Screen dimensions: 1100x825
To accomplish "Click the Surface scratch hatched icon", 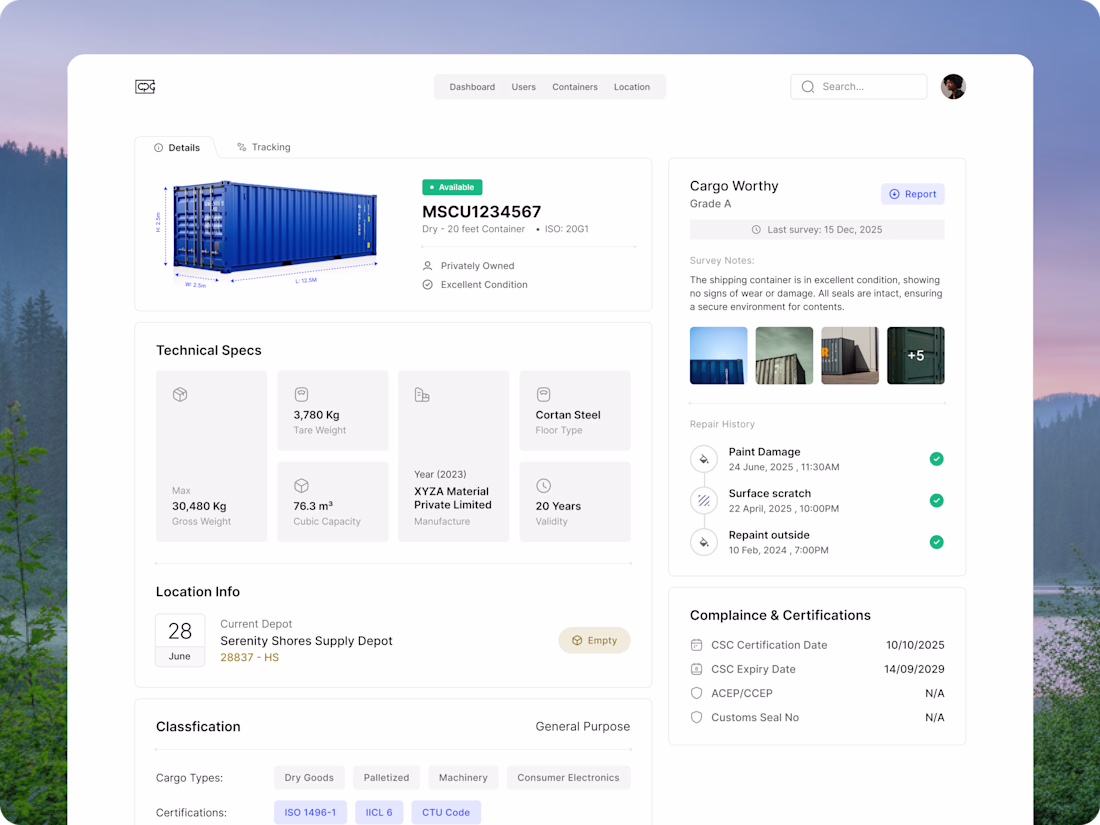I will tap(704, 500).
